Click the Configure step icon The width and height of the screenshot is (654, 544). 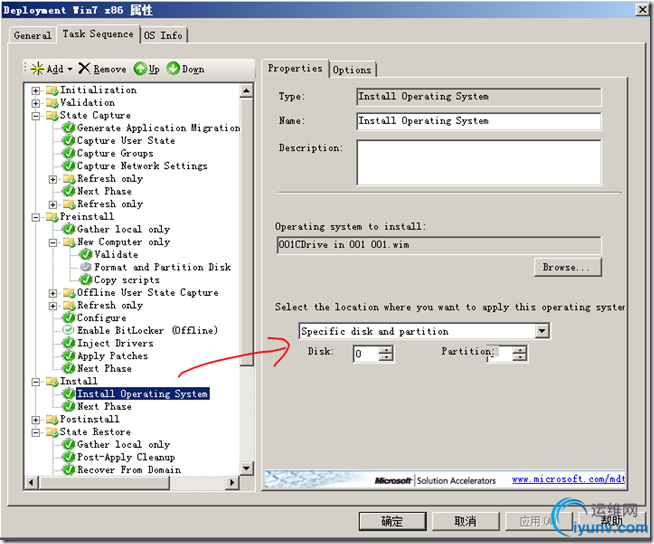coord(68,318)
